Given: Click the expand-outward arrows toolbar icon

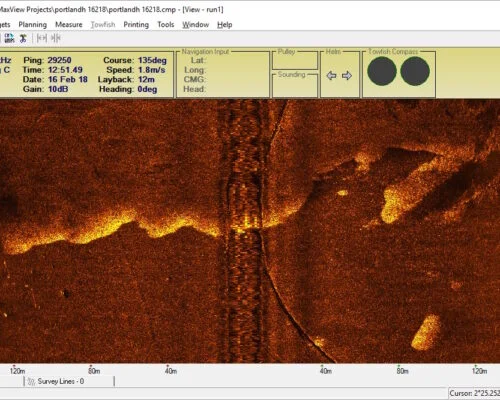Looking at the screenshot, I should click(x=42, y=38).
